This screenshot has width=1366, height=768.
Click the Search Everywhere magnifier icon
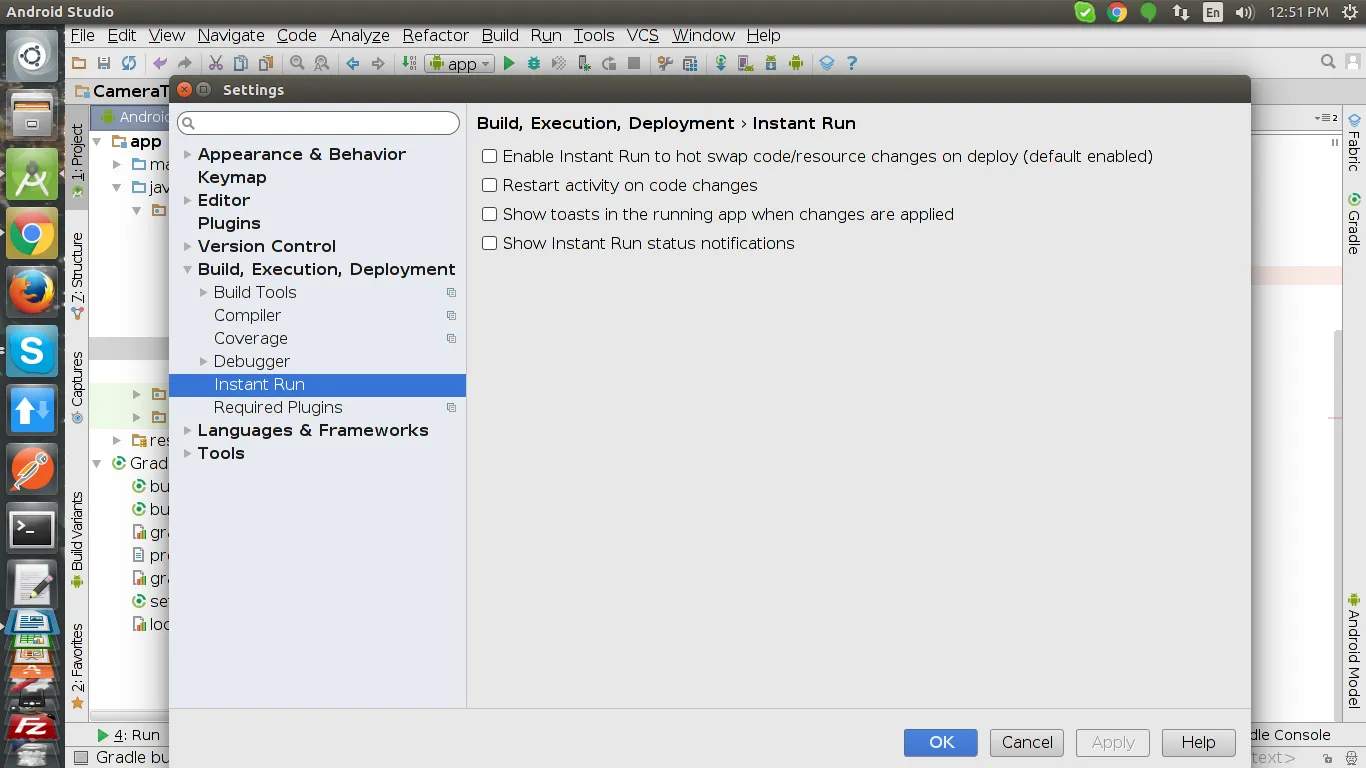pyautogui.click(x=1328, y=62)
